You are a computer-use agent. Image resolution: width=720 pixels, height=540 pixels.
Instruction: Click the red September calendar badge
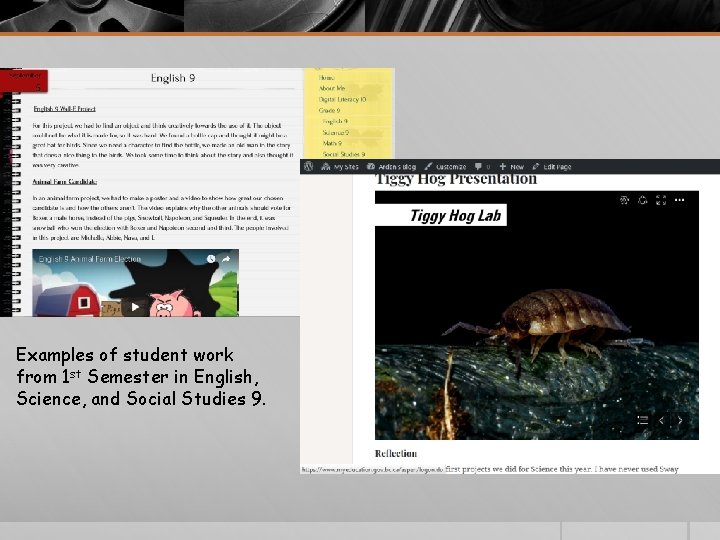tap(24, 81)
